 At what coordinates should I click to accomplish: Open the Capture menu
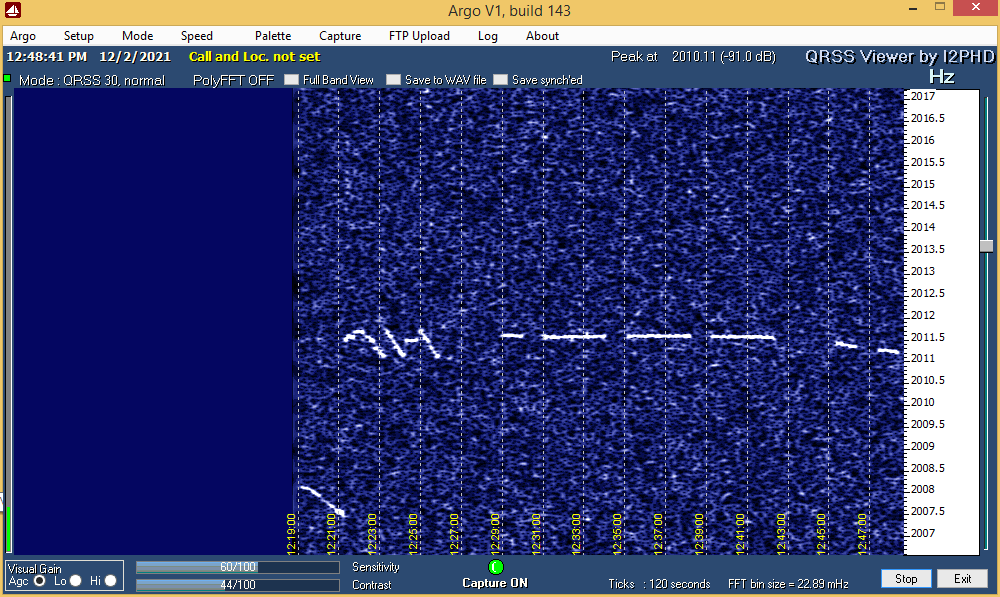pyautogui.click(x=340, y=36)
